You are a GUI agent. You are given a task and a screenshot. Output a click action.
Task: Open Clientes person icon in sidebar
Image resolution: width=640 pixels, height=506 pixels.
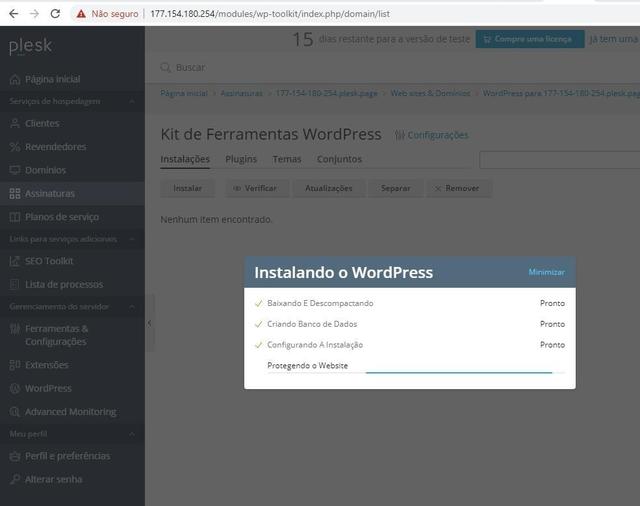coord(15,123)
